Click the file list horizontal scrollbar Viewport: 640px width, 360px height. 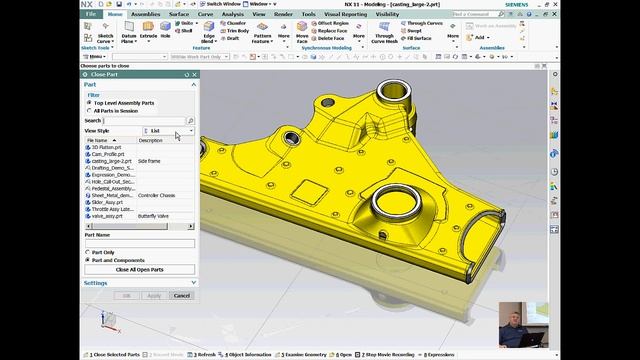tap(130, 226)
